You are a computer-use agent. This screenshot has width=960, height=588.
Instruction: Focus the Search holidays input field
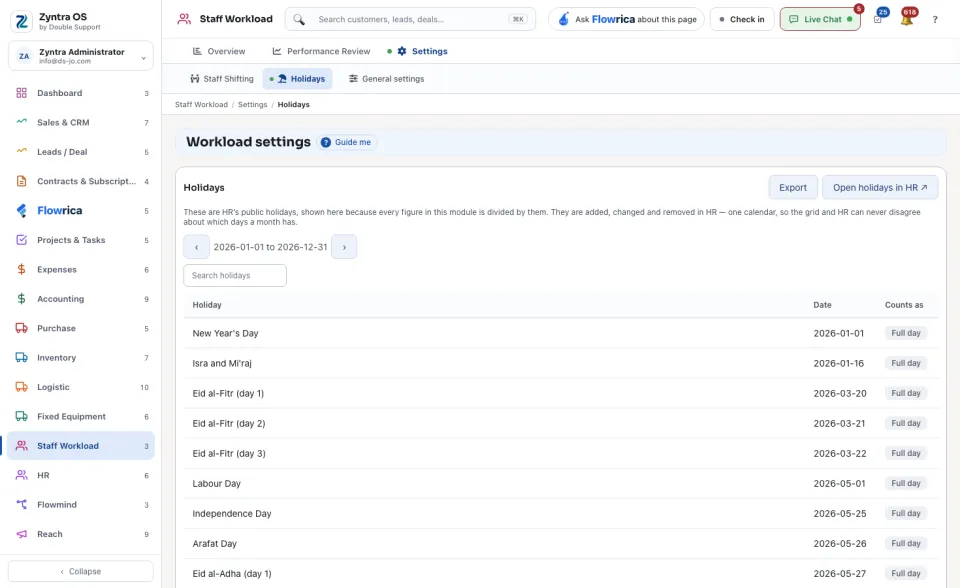(235, 276)
